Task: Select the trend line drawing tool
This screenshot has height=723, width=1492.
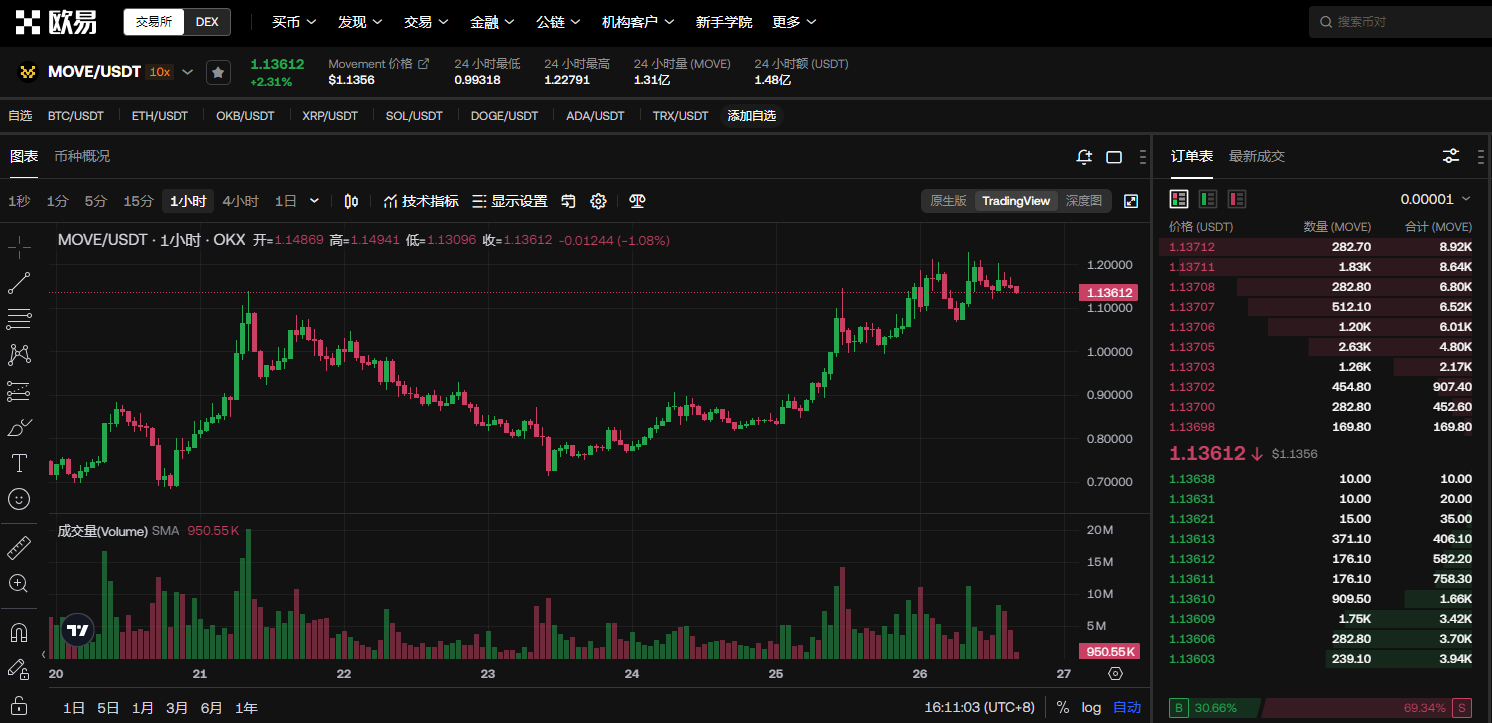Action: (19, 283)
